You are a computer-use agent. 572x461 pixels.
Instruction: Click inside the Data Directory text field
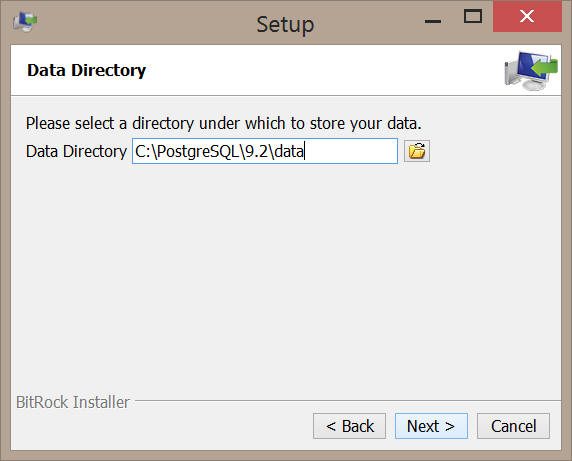265,151
